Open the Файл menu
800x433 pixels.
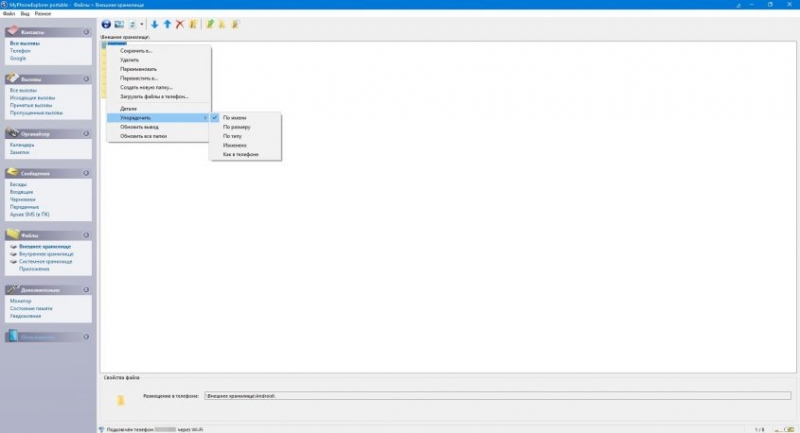(9, 14)
